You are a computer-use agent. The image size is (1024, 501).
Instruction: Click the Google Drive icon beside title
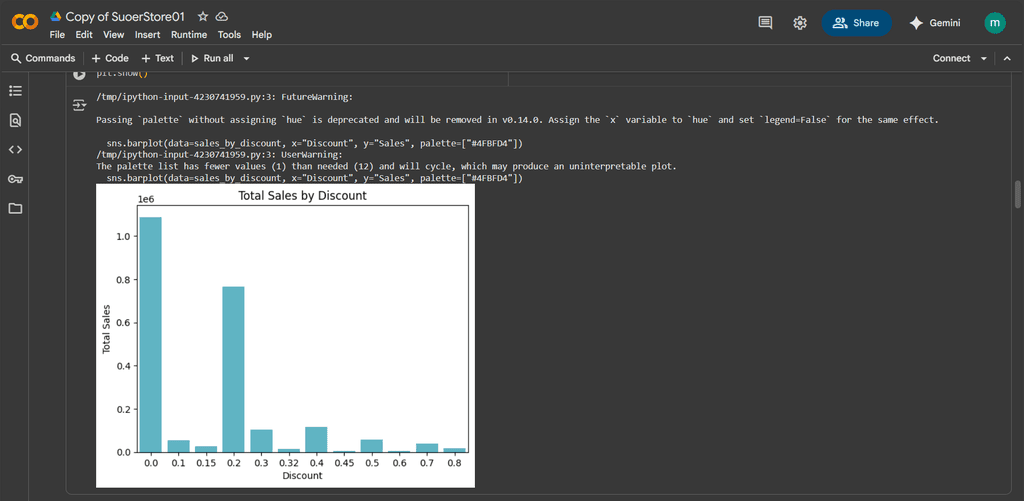[x=56, y=16]
